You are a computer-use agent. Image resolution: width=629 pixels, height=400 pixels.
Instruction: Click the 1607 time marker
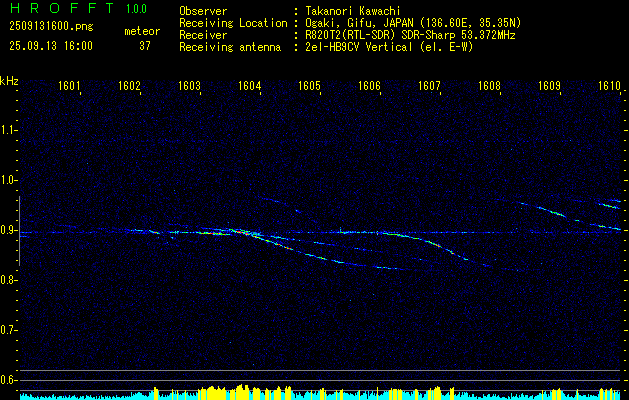coord(430,85)
